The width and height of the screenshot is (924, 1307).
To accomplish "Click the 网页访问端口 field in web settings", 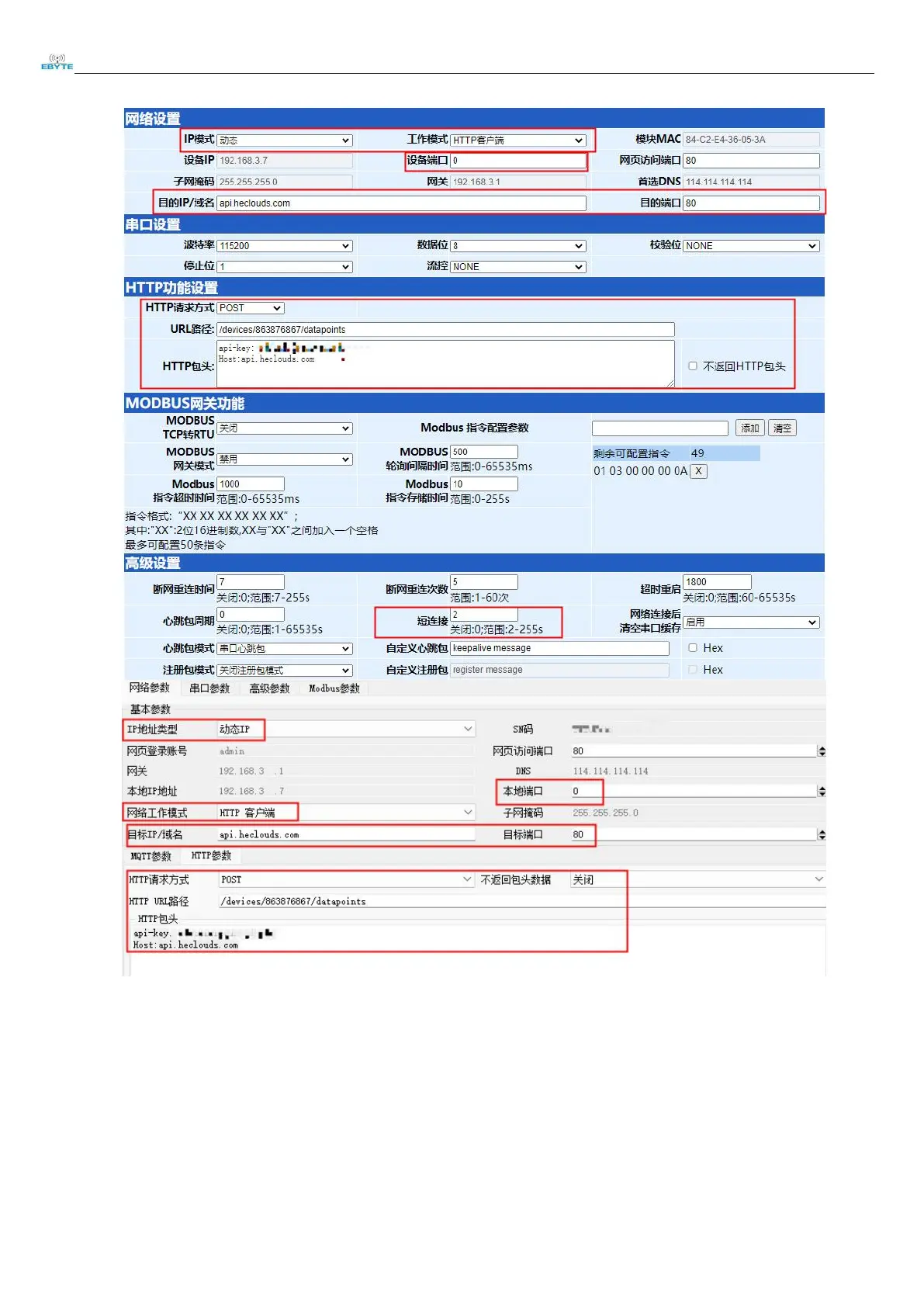I will click(x=751, y=161).
